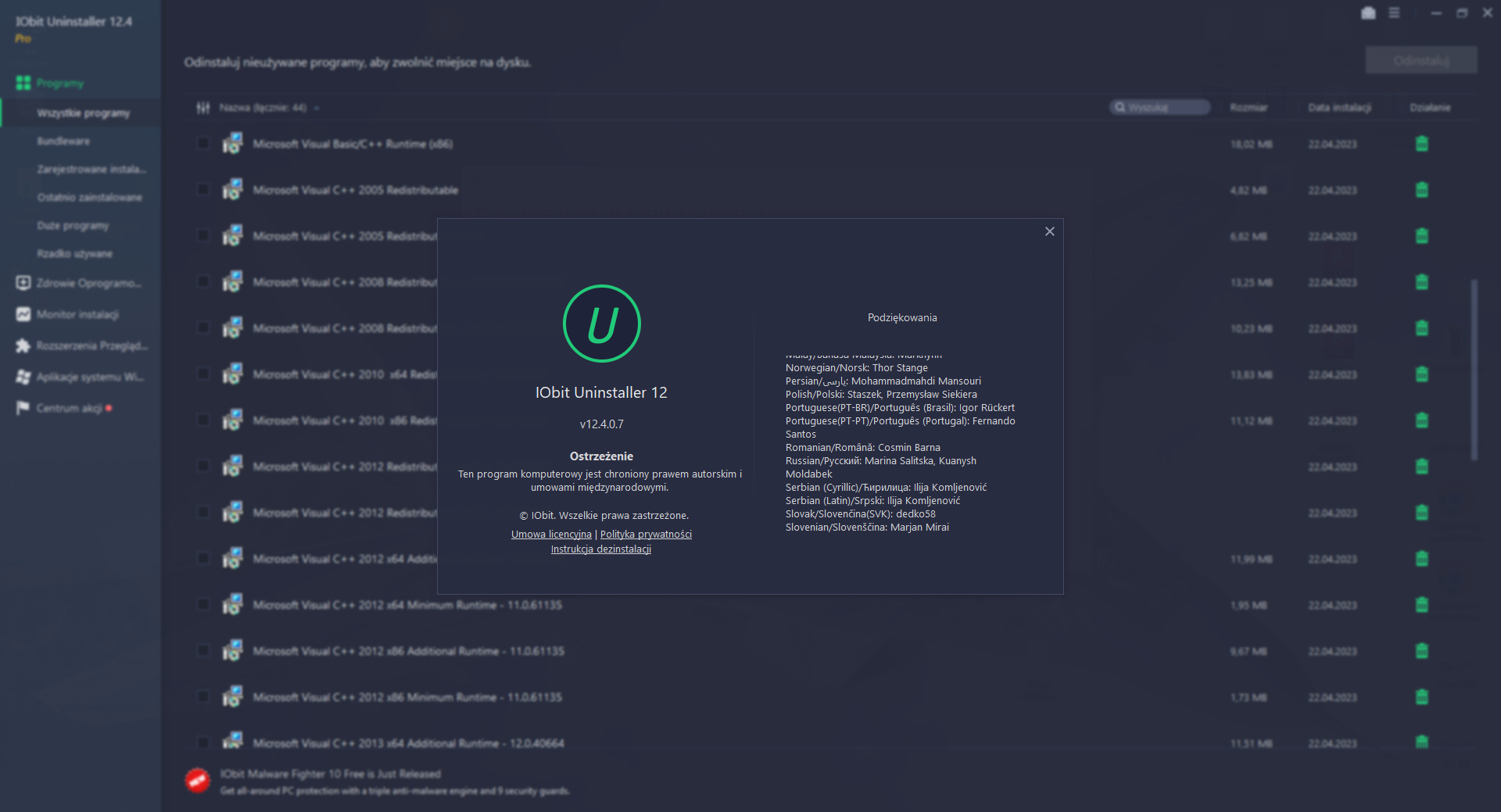The height and width of the screenshot is (812, 1501).
Task: Check the Visual C++ 2010 x64 Redist checkbox
Action: [203, 374]
